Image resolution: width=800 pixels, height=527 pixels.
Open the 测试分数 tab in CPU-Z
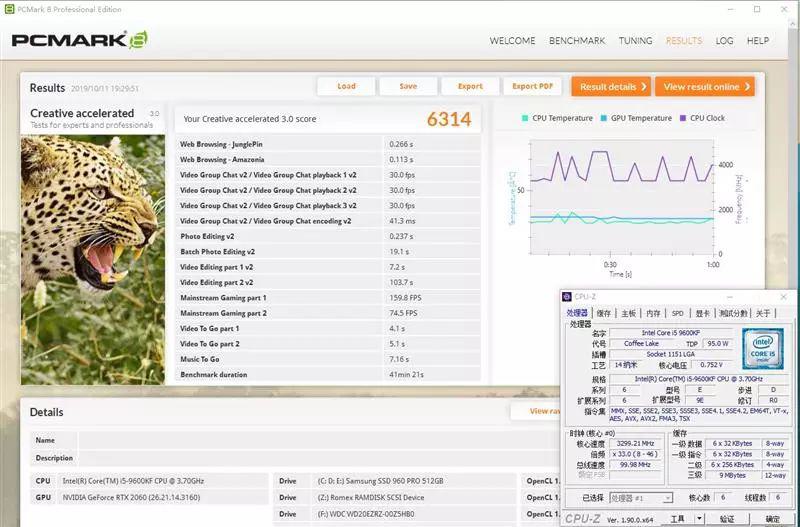(x=733, y=313)
